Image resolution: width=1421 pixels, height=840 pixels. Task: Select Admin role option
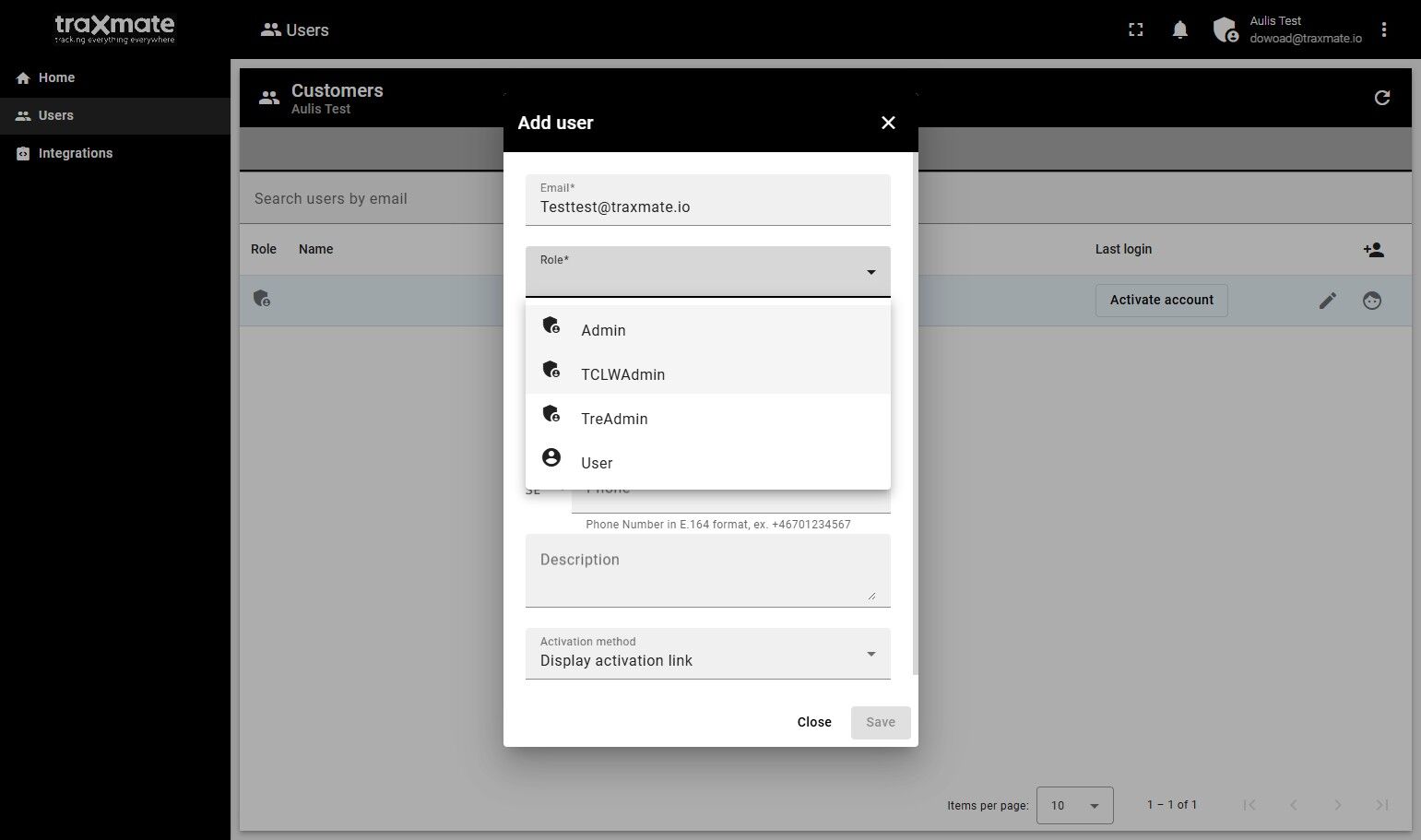pos(708,330)
